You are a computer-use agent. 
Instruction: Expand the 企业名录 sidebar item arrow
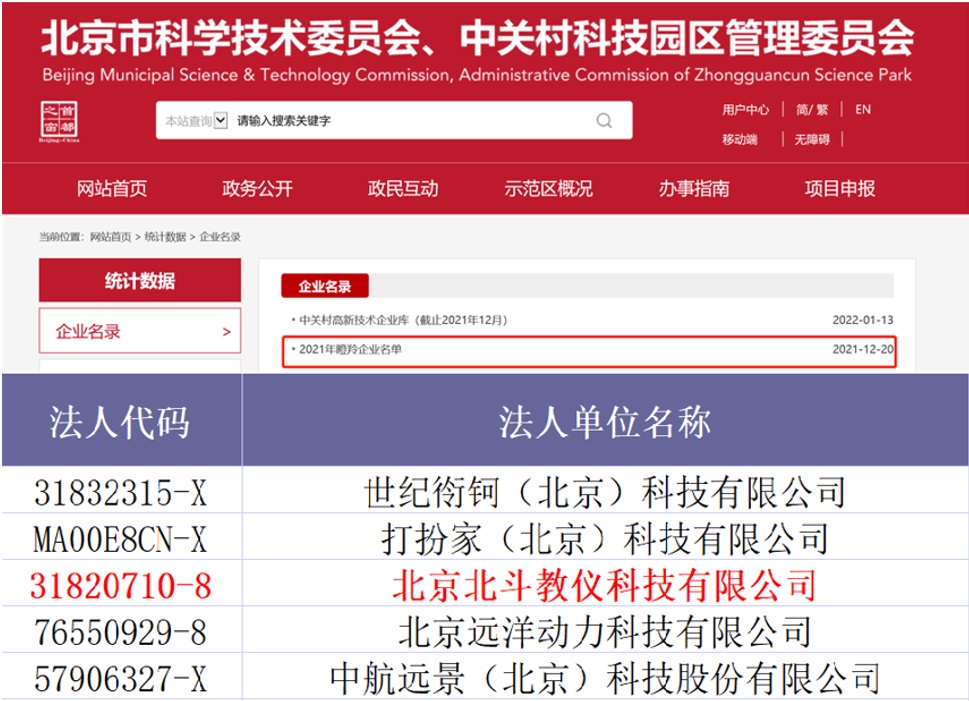pos(226,332)
